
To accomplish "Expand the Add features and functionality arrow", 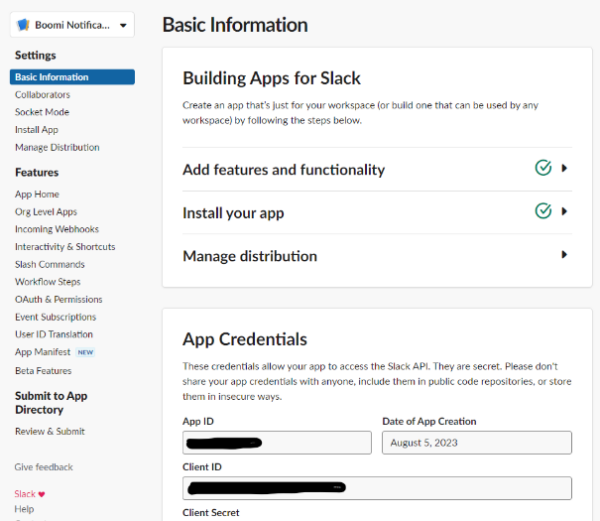I will (x=564, y=168).
